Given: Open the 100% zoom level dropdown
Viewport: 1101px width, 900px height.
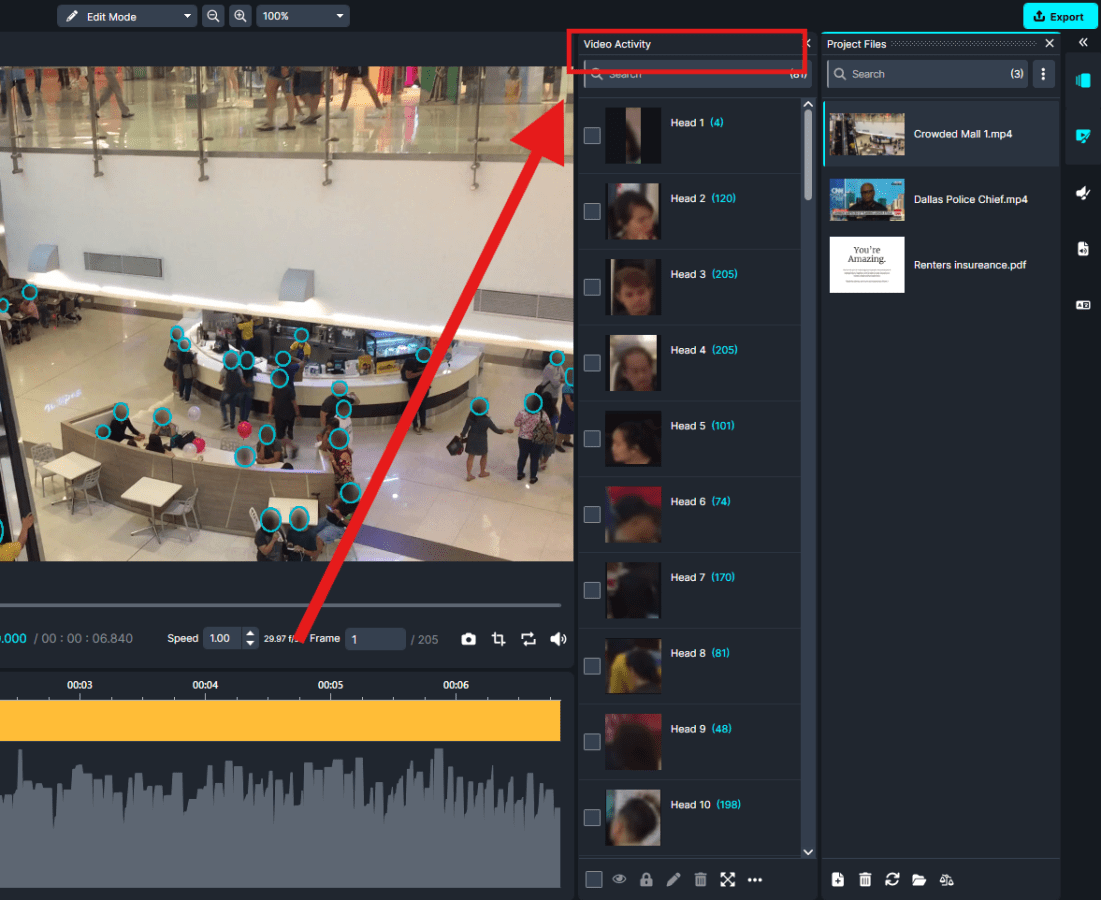Looking at the screenshot, I should 303,16.
